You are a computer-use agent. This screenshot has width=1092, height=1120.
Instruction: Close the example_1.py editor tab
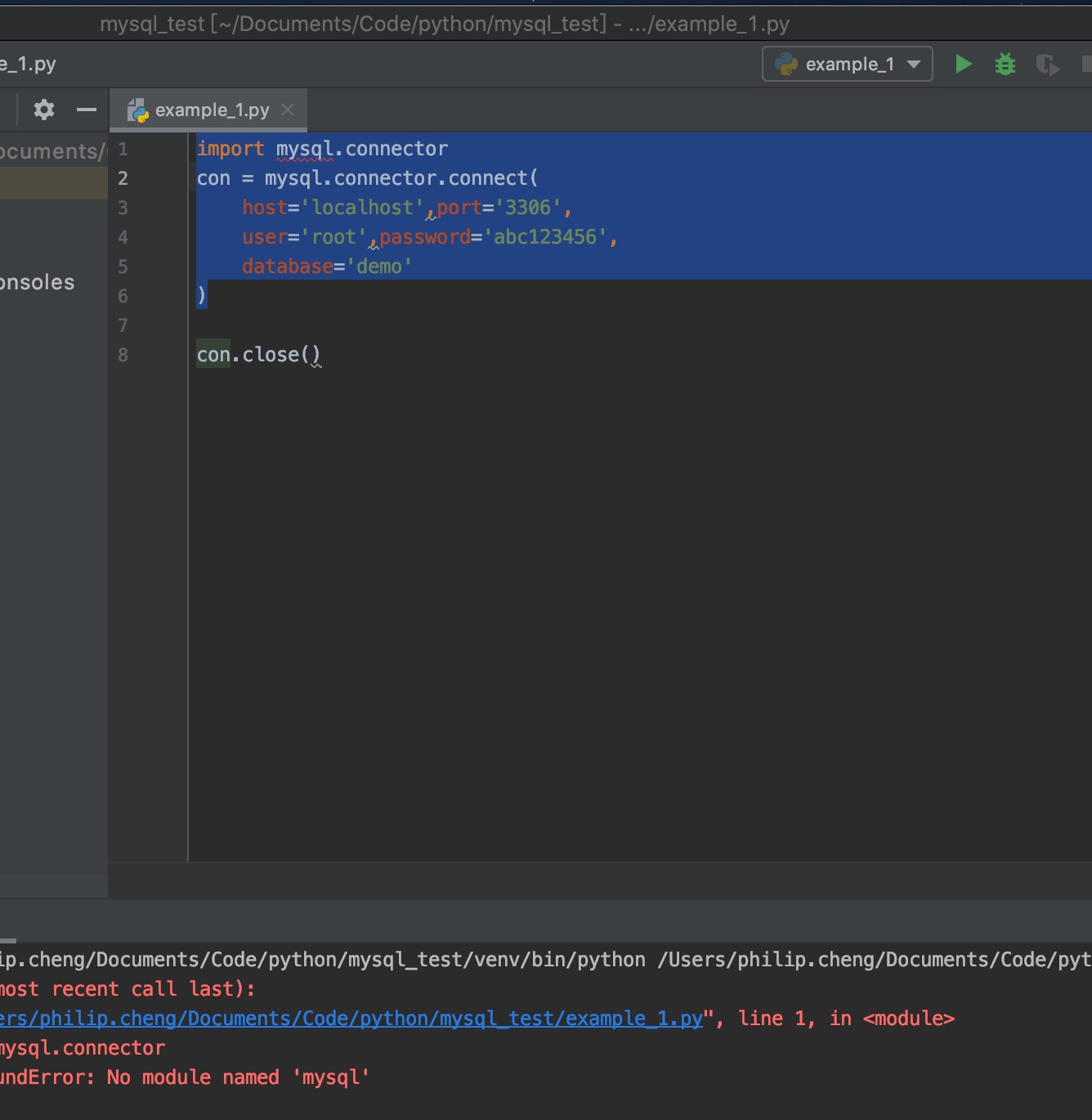288,110
